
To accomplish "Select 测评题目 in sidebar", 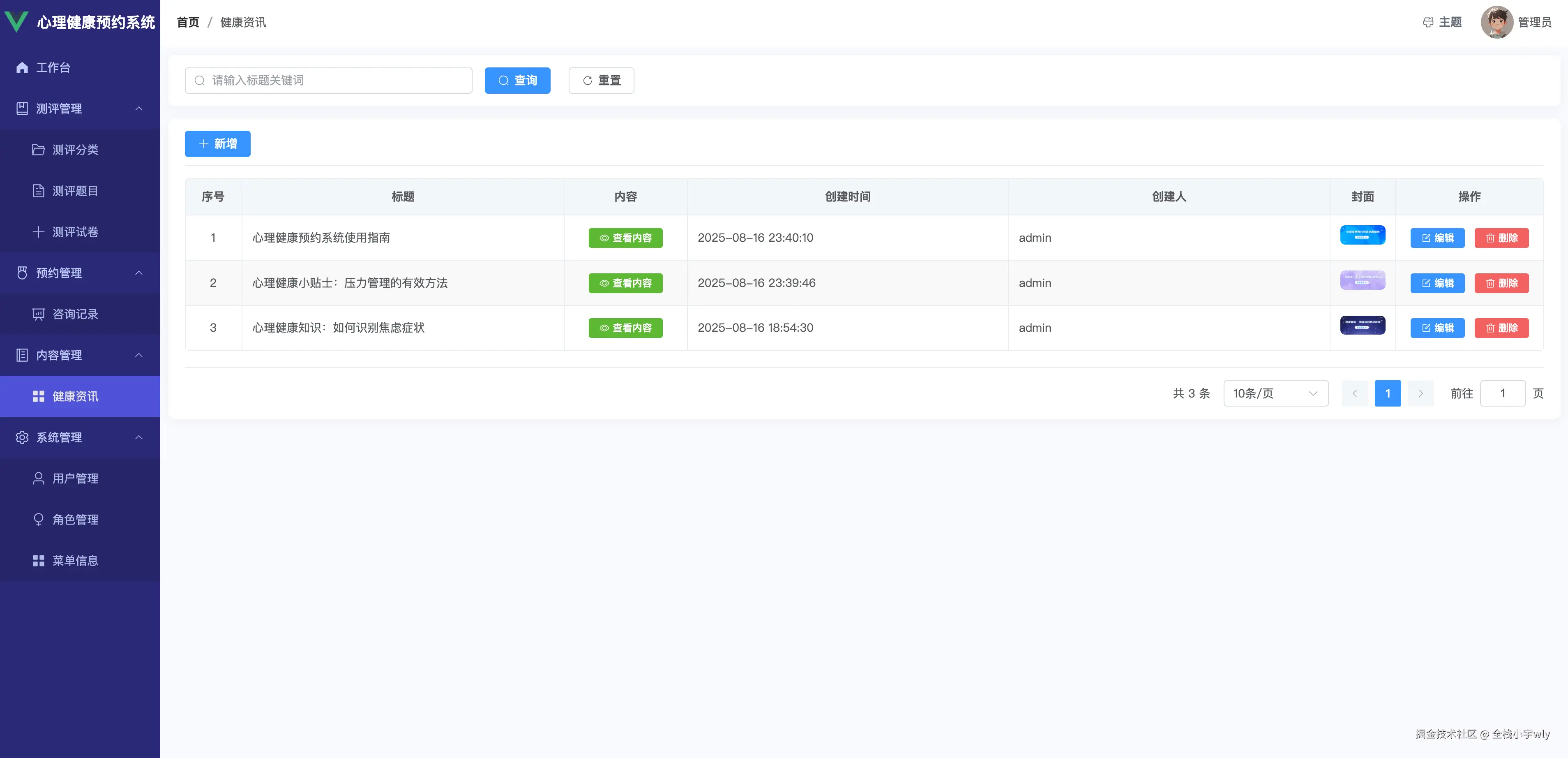I will [x=75, y=191].
